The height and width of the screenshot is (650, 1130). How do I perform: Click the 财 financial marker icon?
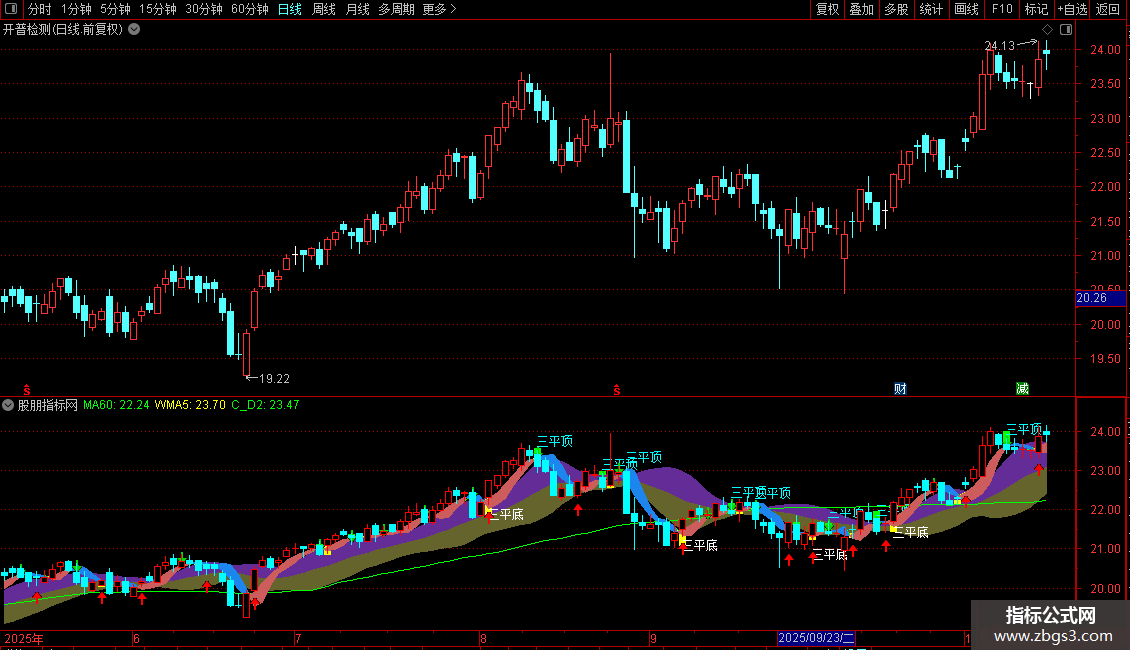(900, 389)
